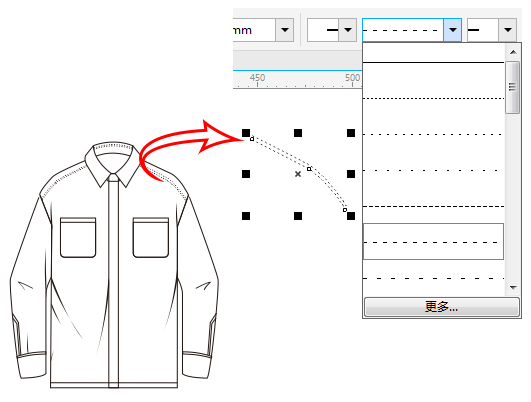Open the end arrowhead dropdown arrow

[507, 30]
